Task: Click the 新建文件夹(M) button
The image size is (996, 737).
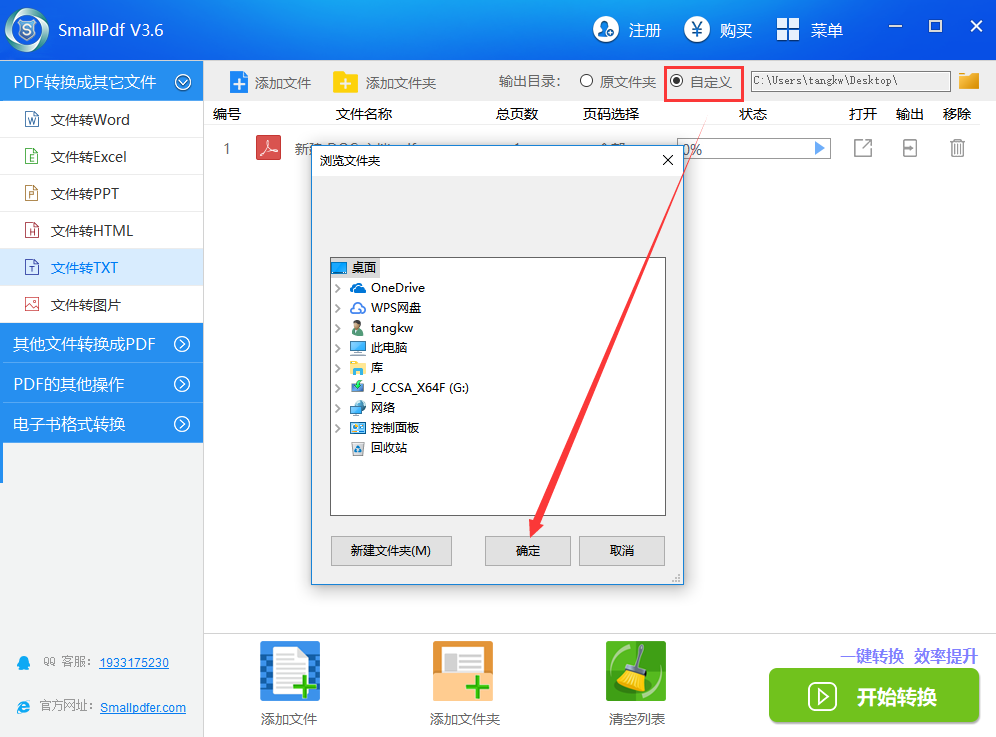Action: (x=391, y=550)
